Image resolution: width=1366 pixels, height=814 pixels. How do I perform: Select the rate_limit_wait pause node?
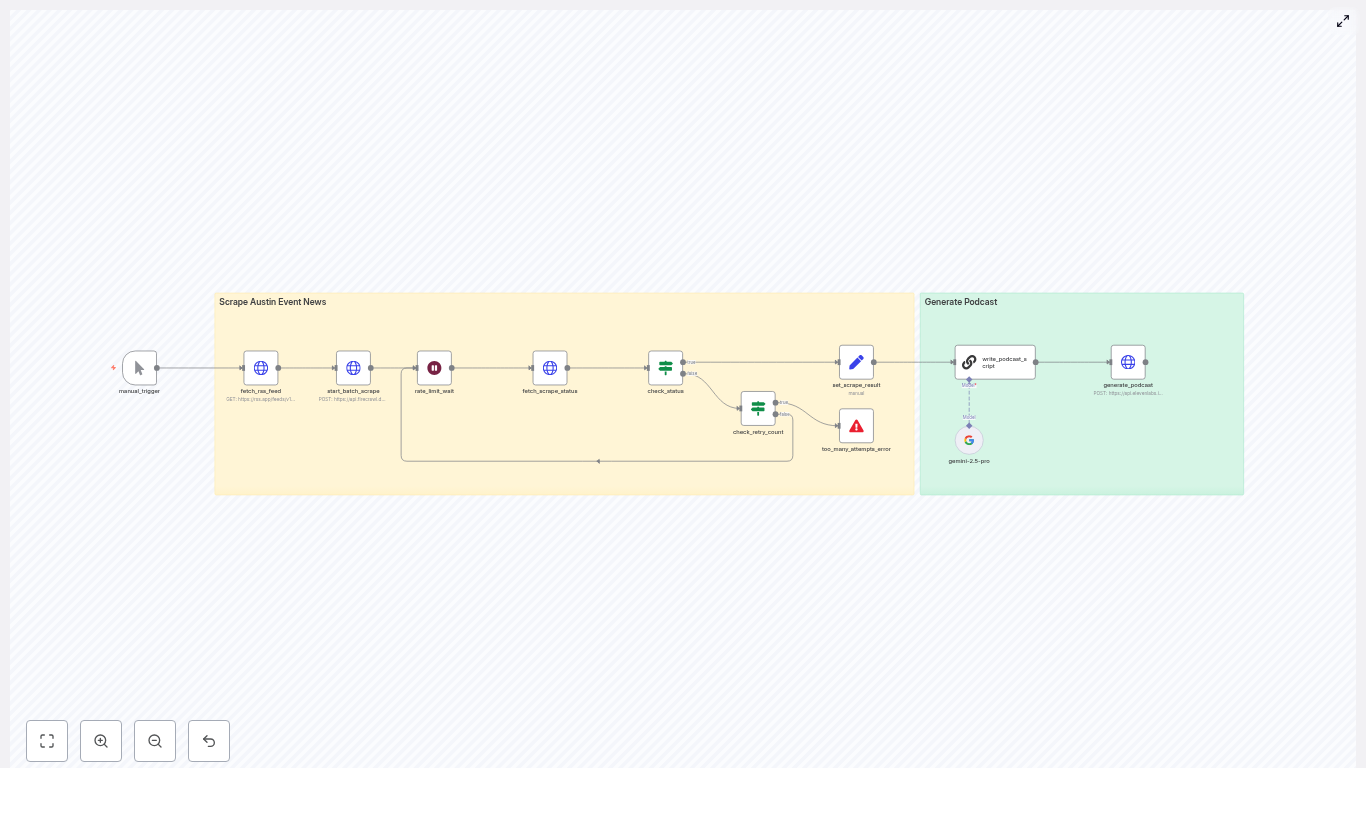(434, 368)
